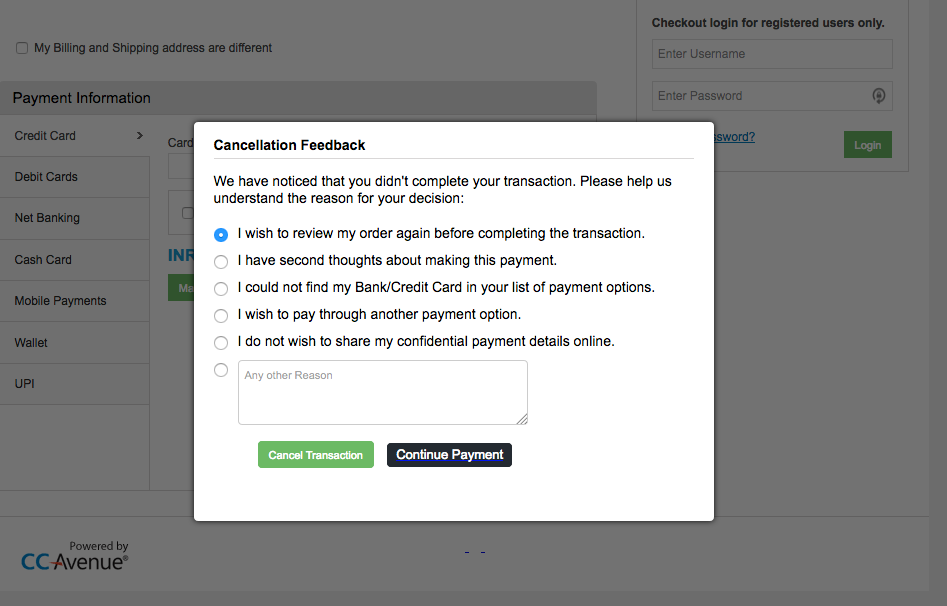Select 'I wish to review my order' option
947x606 pixels.
(x=221, y=234)
